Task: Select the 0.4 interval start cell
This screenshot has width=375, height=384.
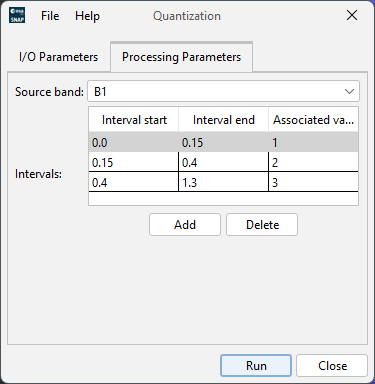Action: coord(134,182)
